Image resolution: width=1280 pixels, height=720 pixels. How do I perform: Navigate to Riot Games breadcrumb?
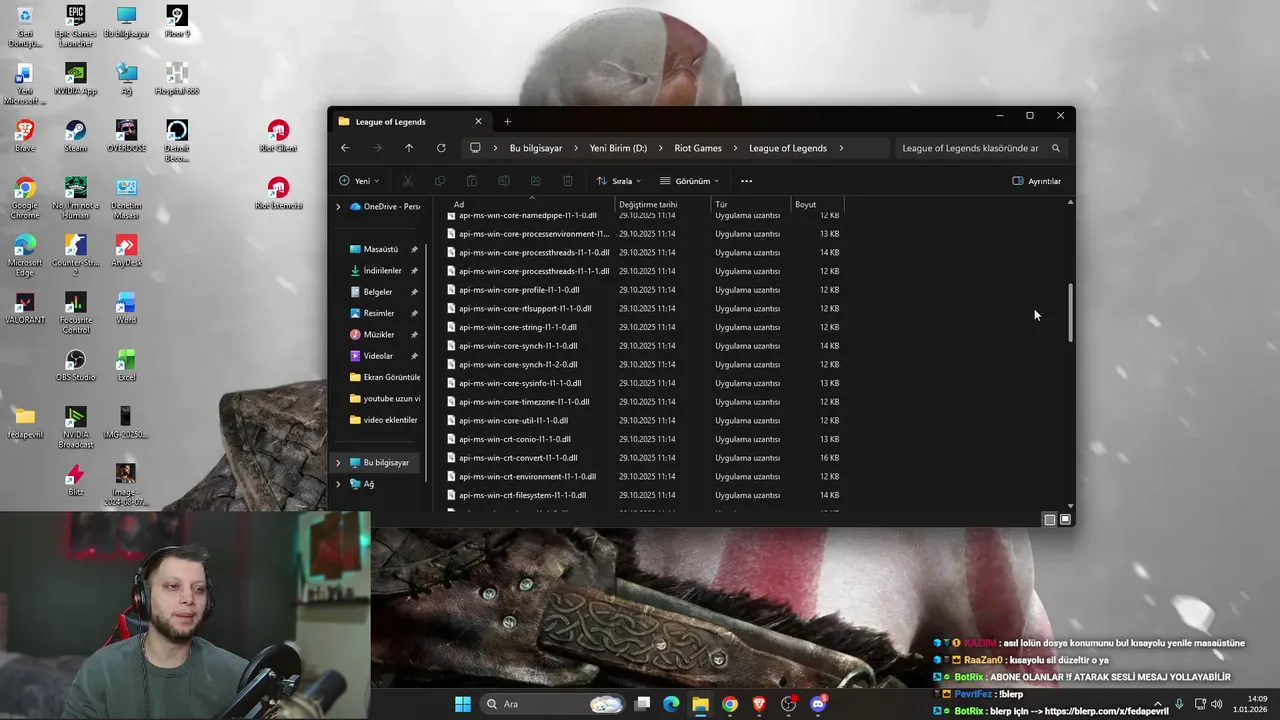(x=698, y=148)
